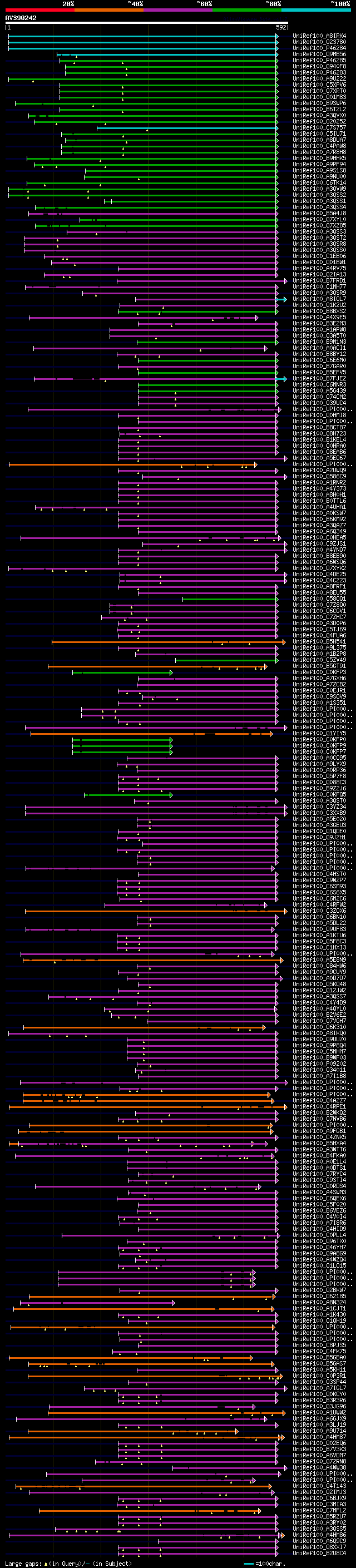Select UniRef100_B5GT91 label

coord(319,666)
